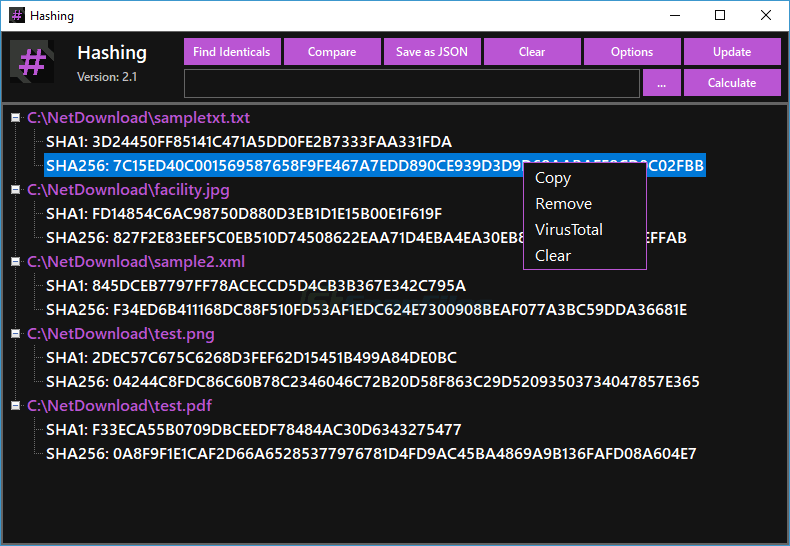
Task: Export results with Save as JSON
Action: pos(432,52)
